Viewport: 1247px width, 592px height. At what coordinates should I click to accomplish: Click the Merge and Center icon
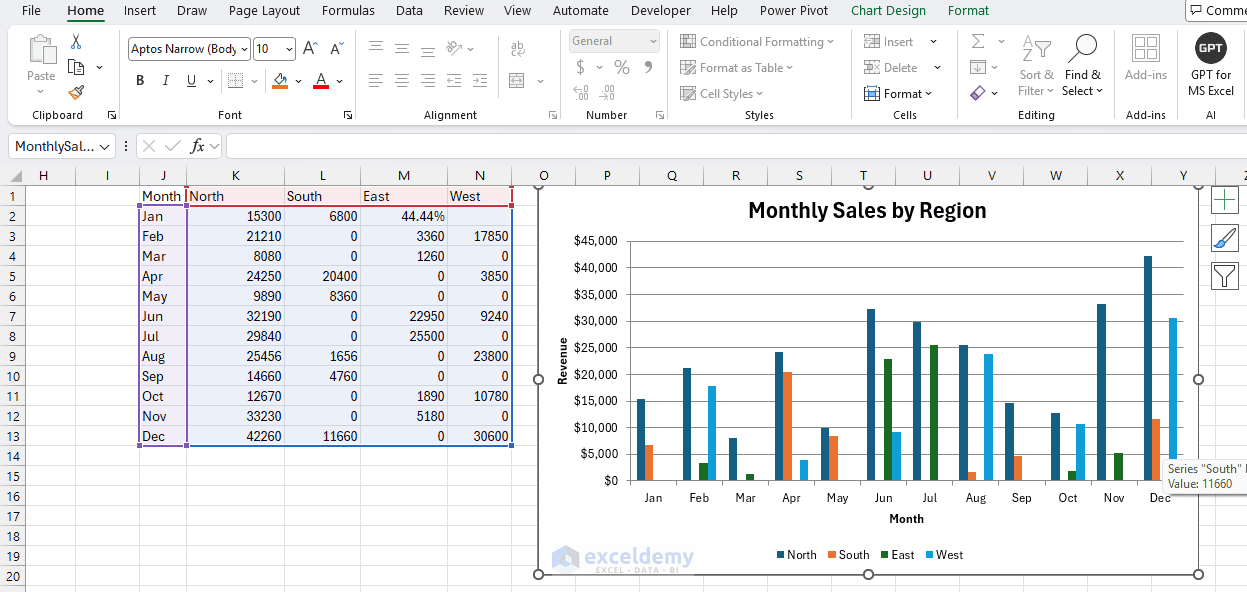(x=518, y=81)
